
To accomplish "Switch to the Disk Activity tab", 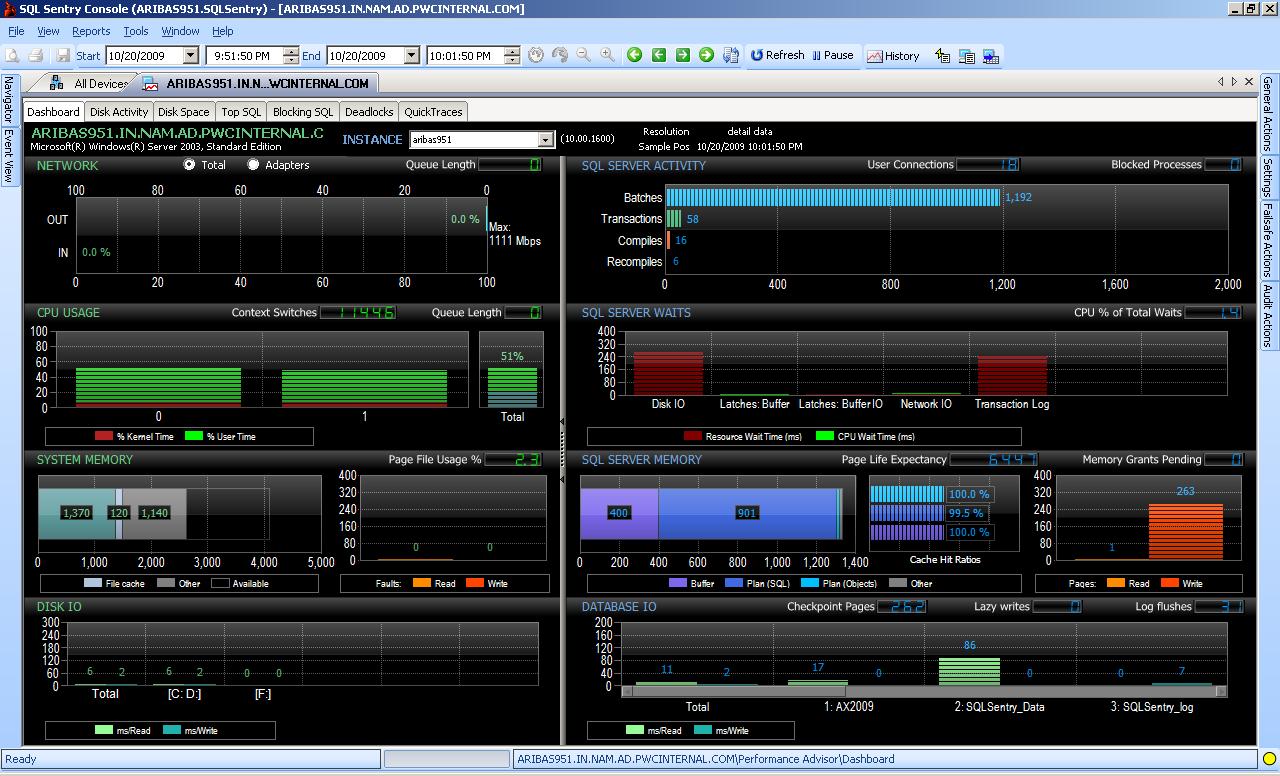I will [x=119, y=112].
